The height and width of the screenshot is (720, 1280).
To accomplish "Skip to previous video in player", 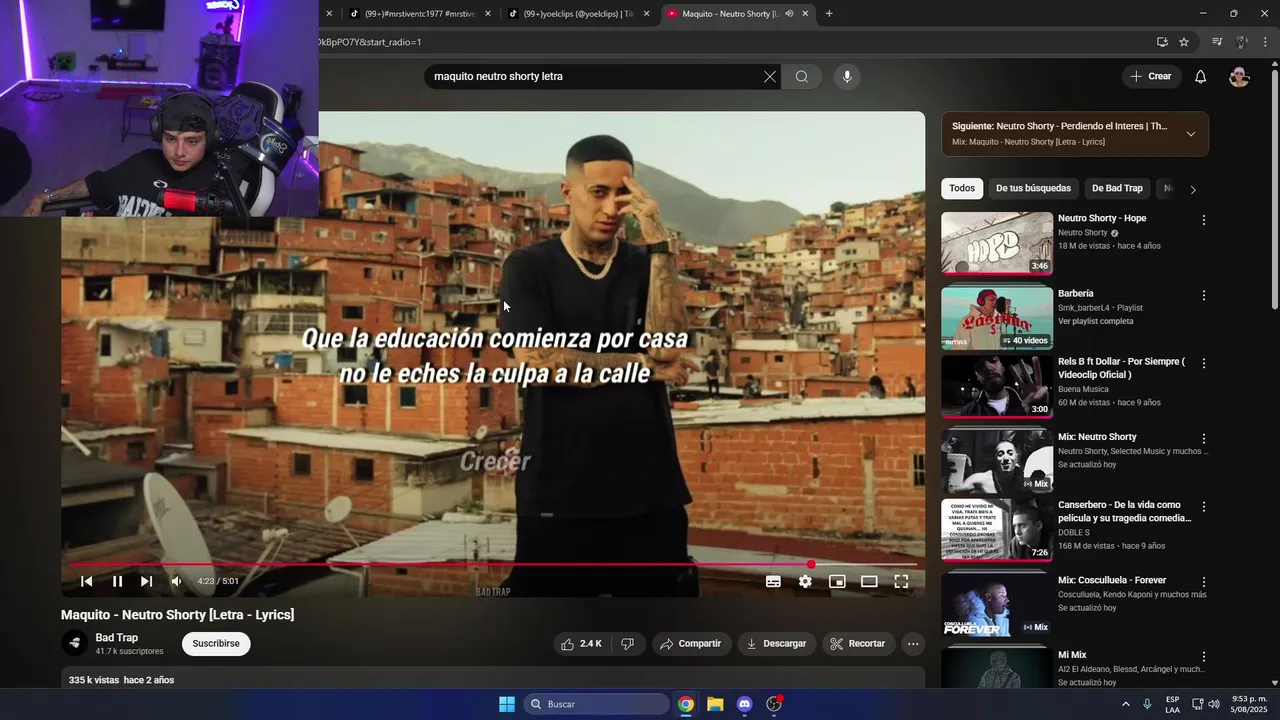I will [x=87, y=581].
